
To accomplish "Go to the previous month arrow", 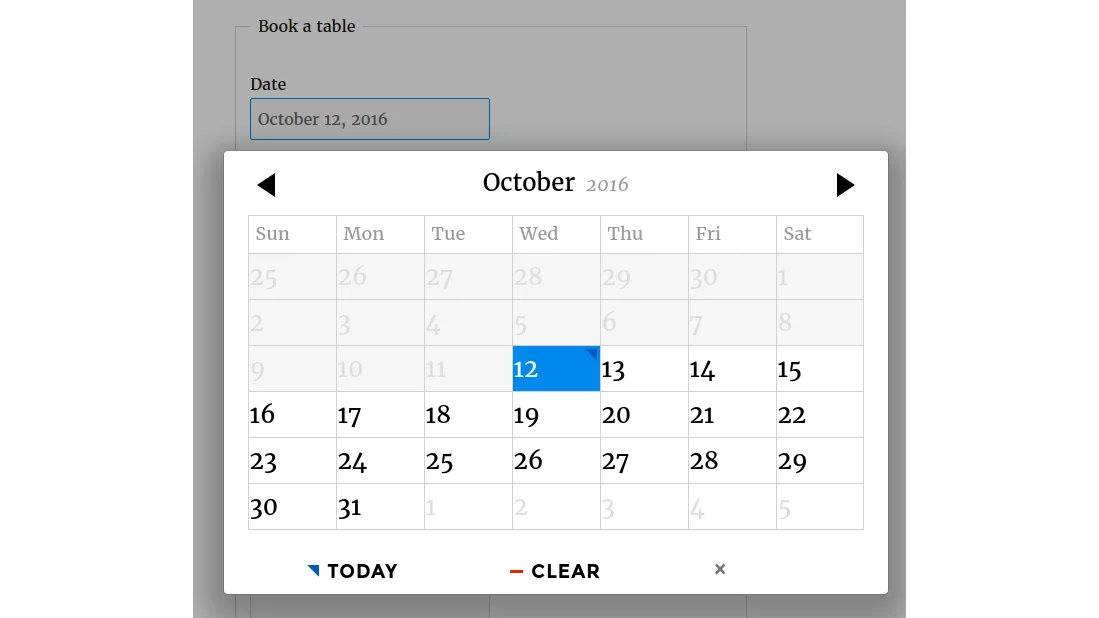I will (266, 185).
